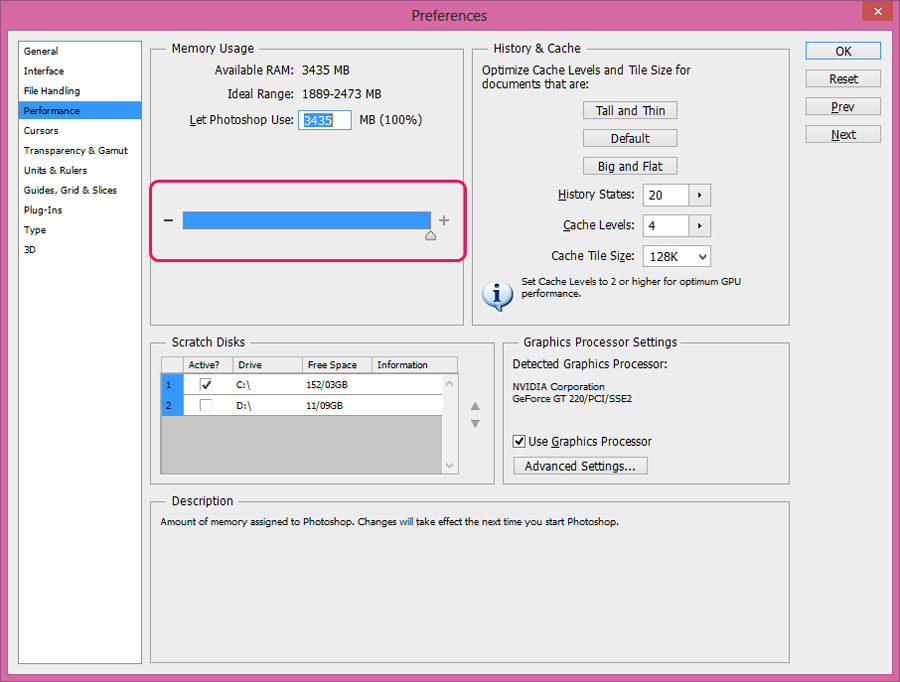Open the Cursors preferences category
Viewport: 900px width, 682px height.
tap(41, 131)
